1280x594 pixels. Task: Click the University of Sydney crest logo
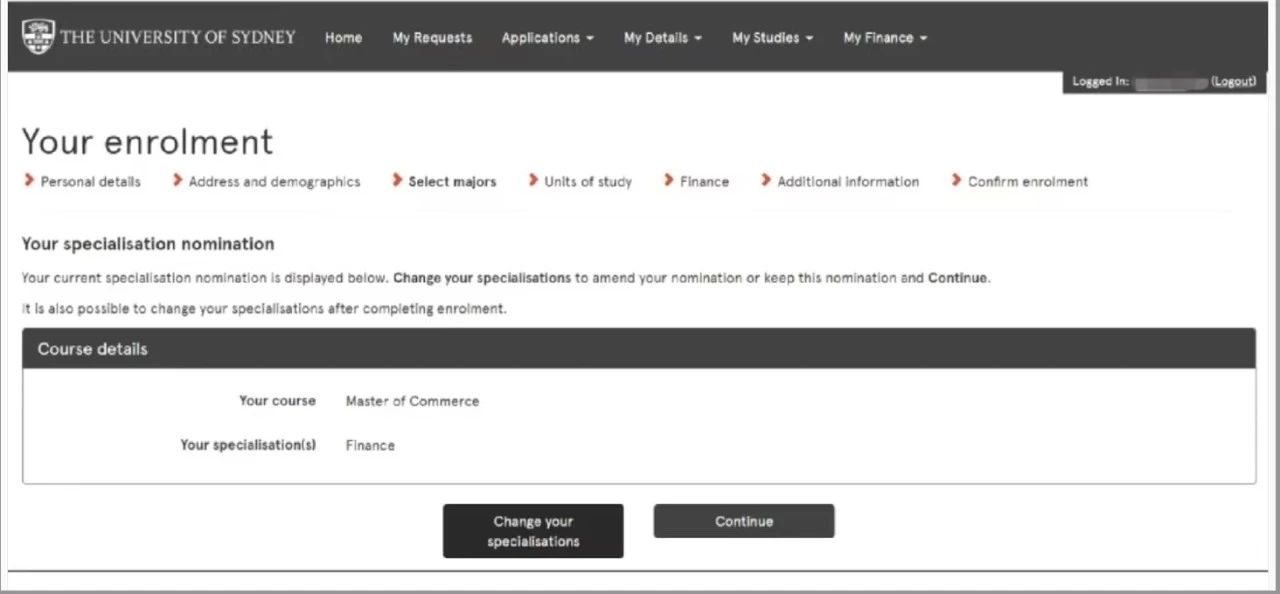point(38,37)
